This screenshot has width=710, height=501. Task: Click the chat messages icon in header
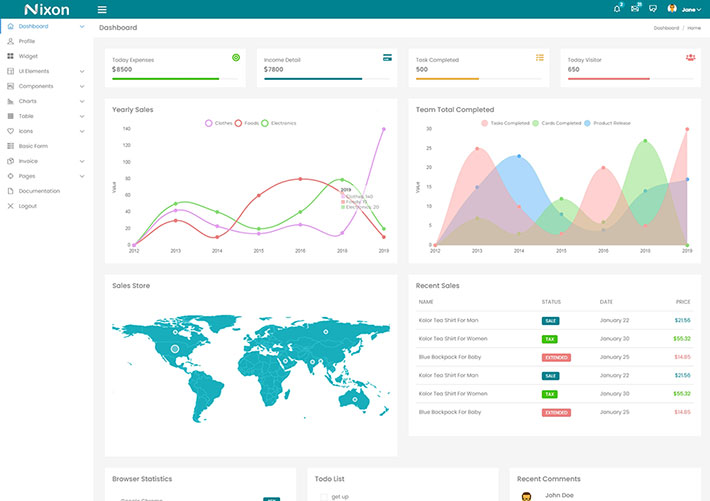[652, 9]
